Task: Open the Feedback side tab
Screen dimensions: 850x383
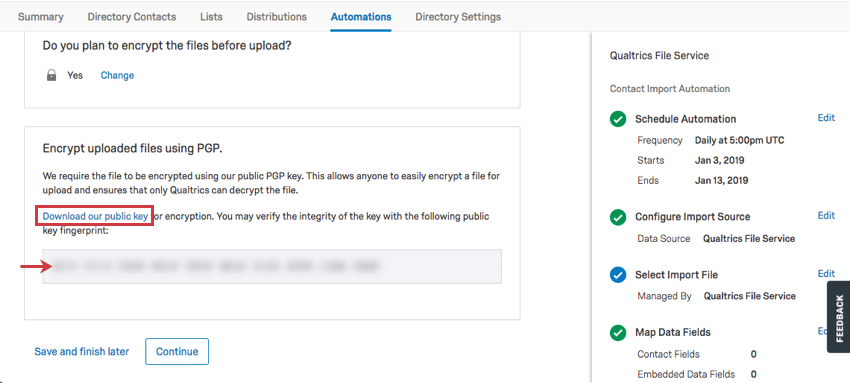Action: 839,317
